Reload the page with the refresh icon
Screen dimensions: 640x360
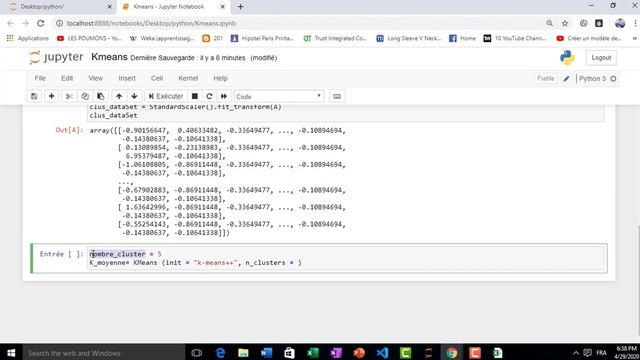(40, 23)
